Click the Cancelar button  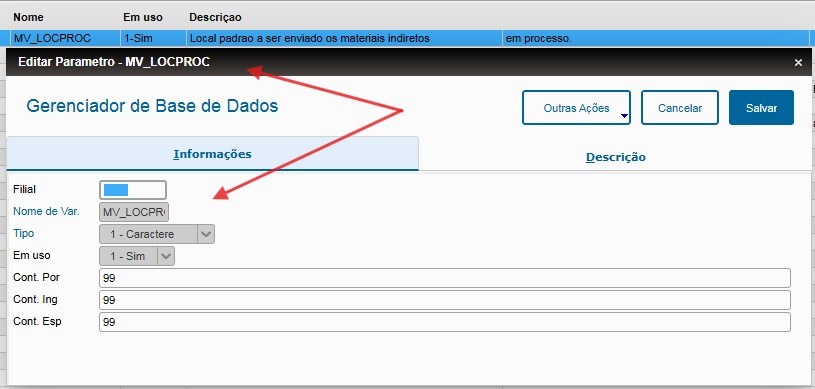[680, 108]
